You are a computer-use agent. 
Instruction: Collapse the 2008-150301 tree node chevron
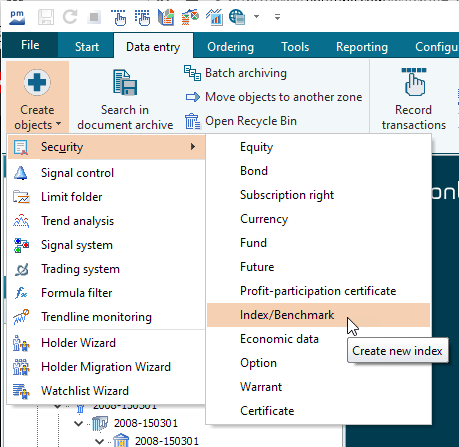tap(79, 423)
